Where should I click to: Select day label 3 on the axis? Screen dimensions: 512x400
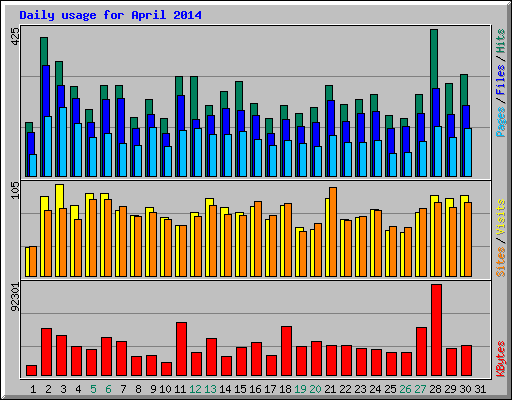pos(63,389)
